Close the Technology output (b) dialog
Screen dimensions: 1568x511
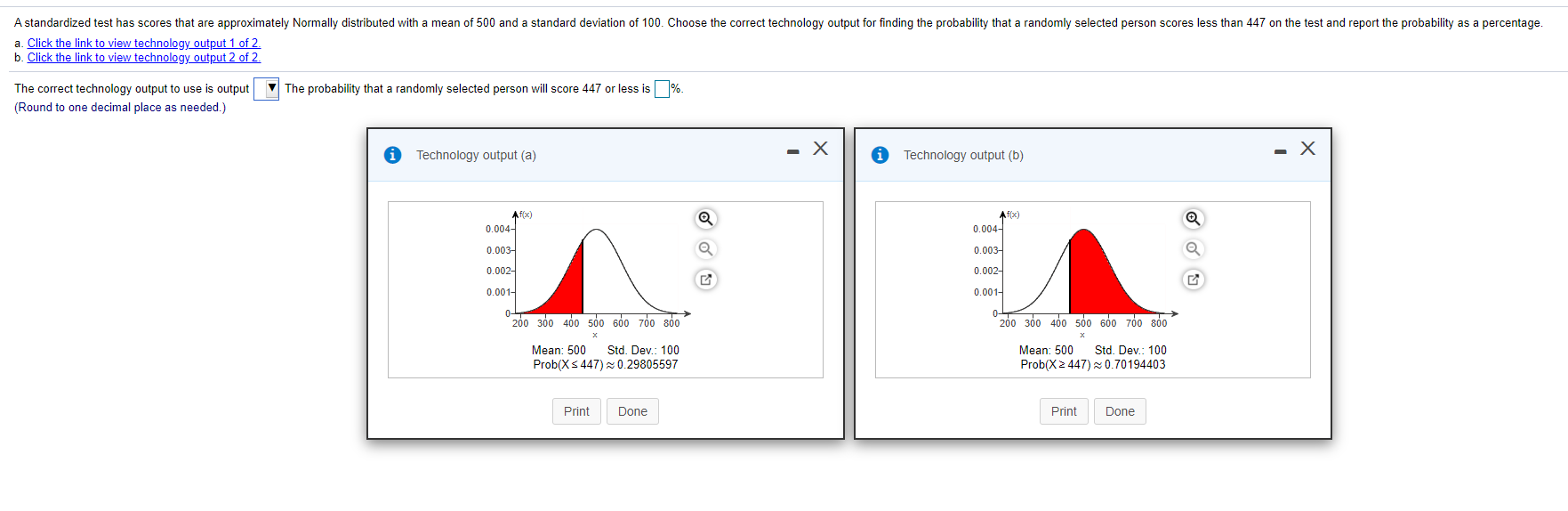[1307, 149]
